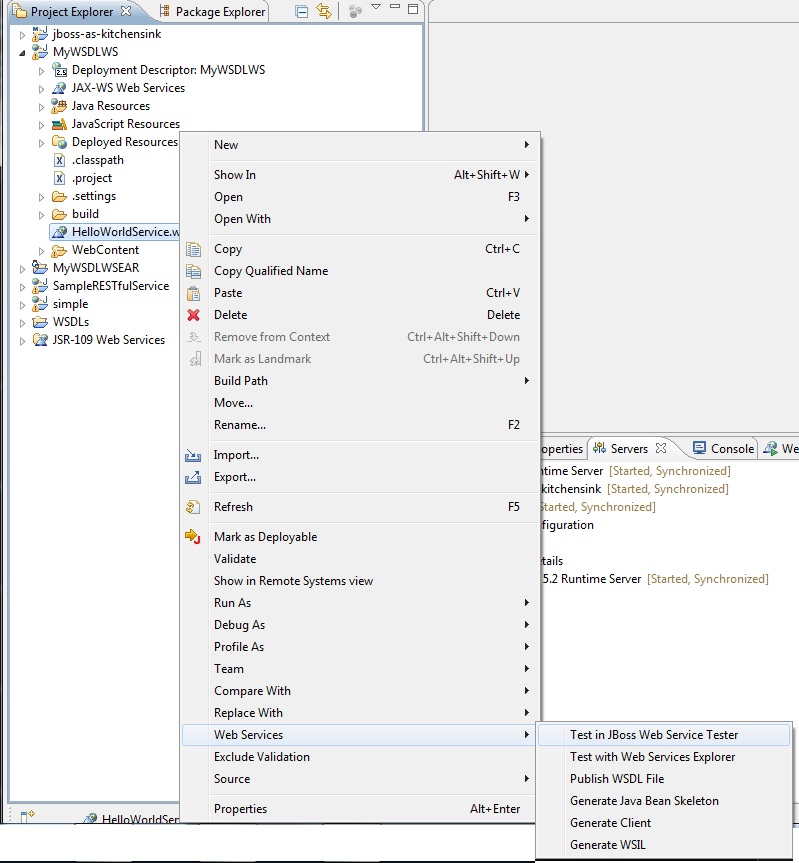Close the Servers view tab
799x863 pixels.
pyautogui.click(x=661, y=448)
